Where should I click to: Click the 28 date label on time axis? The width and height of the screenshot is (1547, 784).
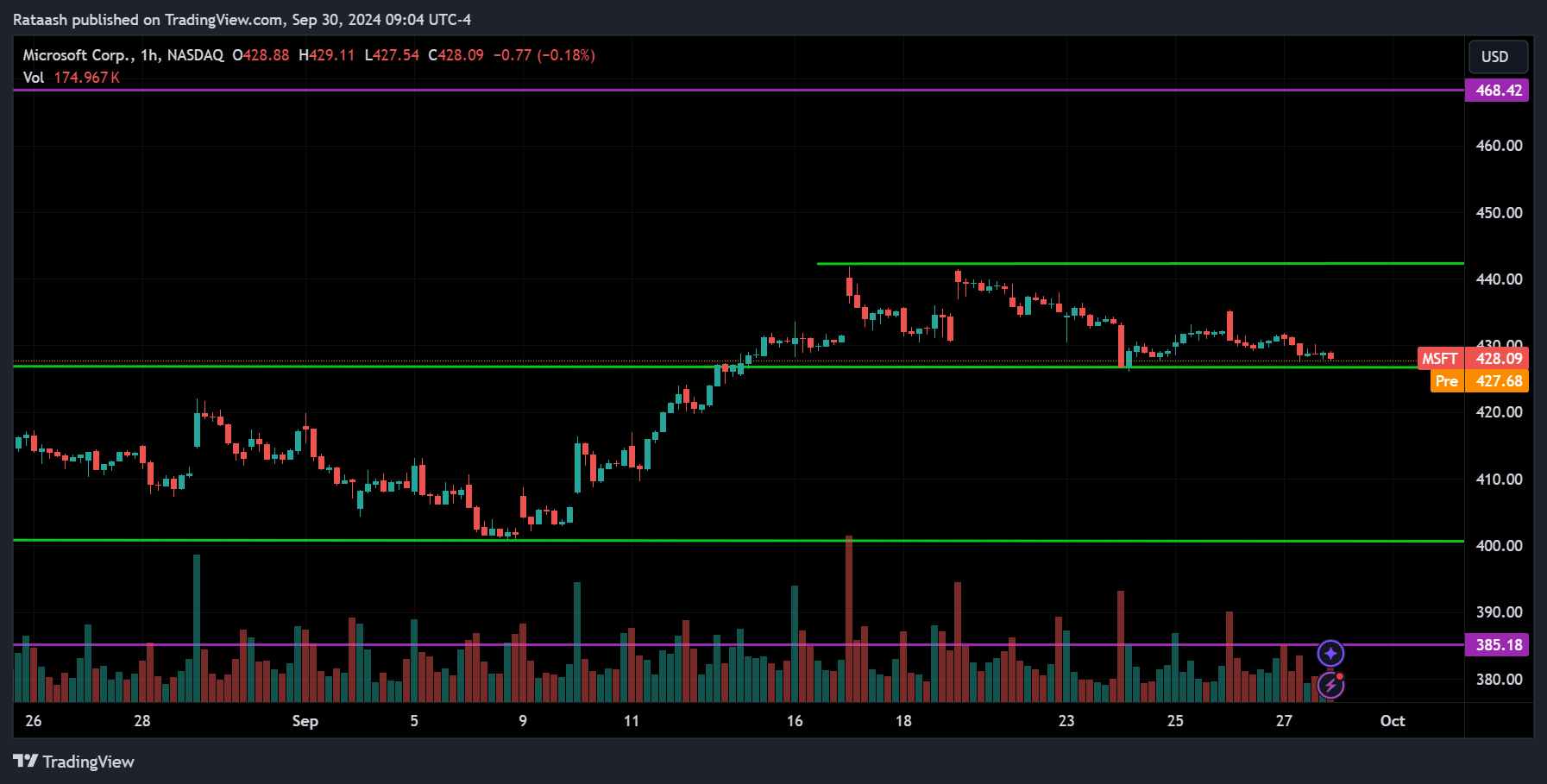tap(142, 721)
